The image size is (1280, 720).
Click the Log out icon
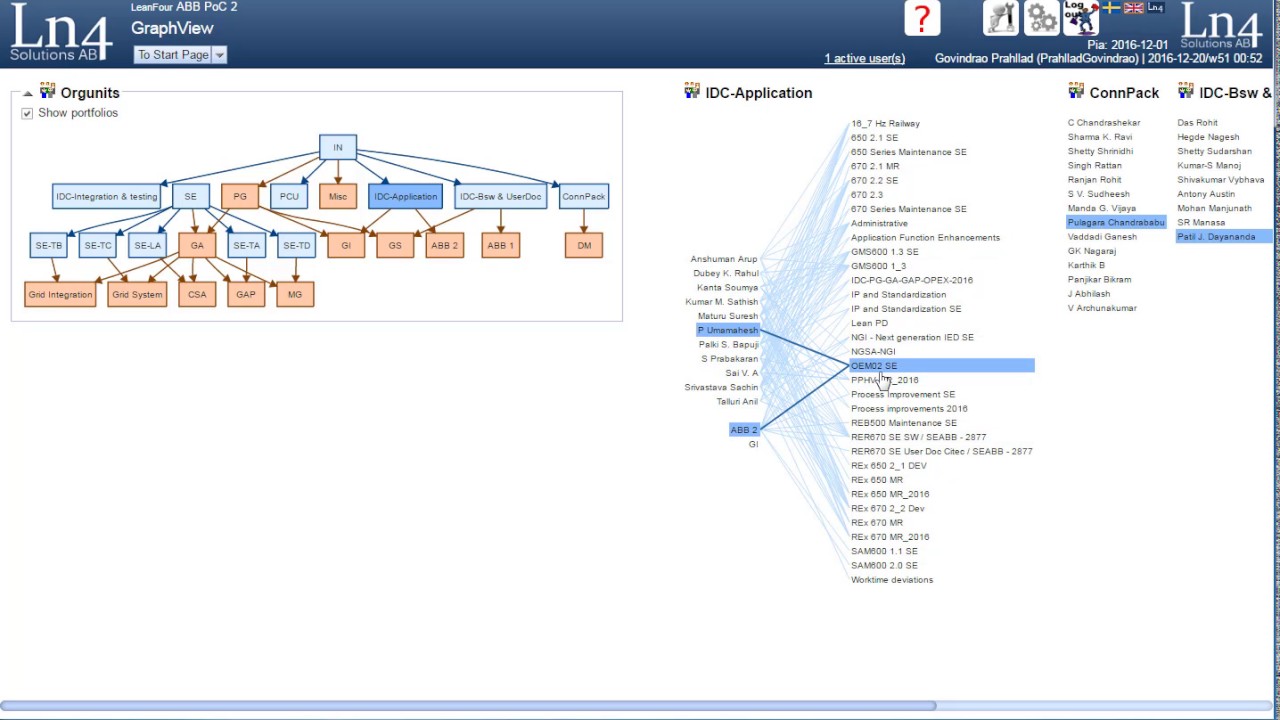coord(1080,18)
